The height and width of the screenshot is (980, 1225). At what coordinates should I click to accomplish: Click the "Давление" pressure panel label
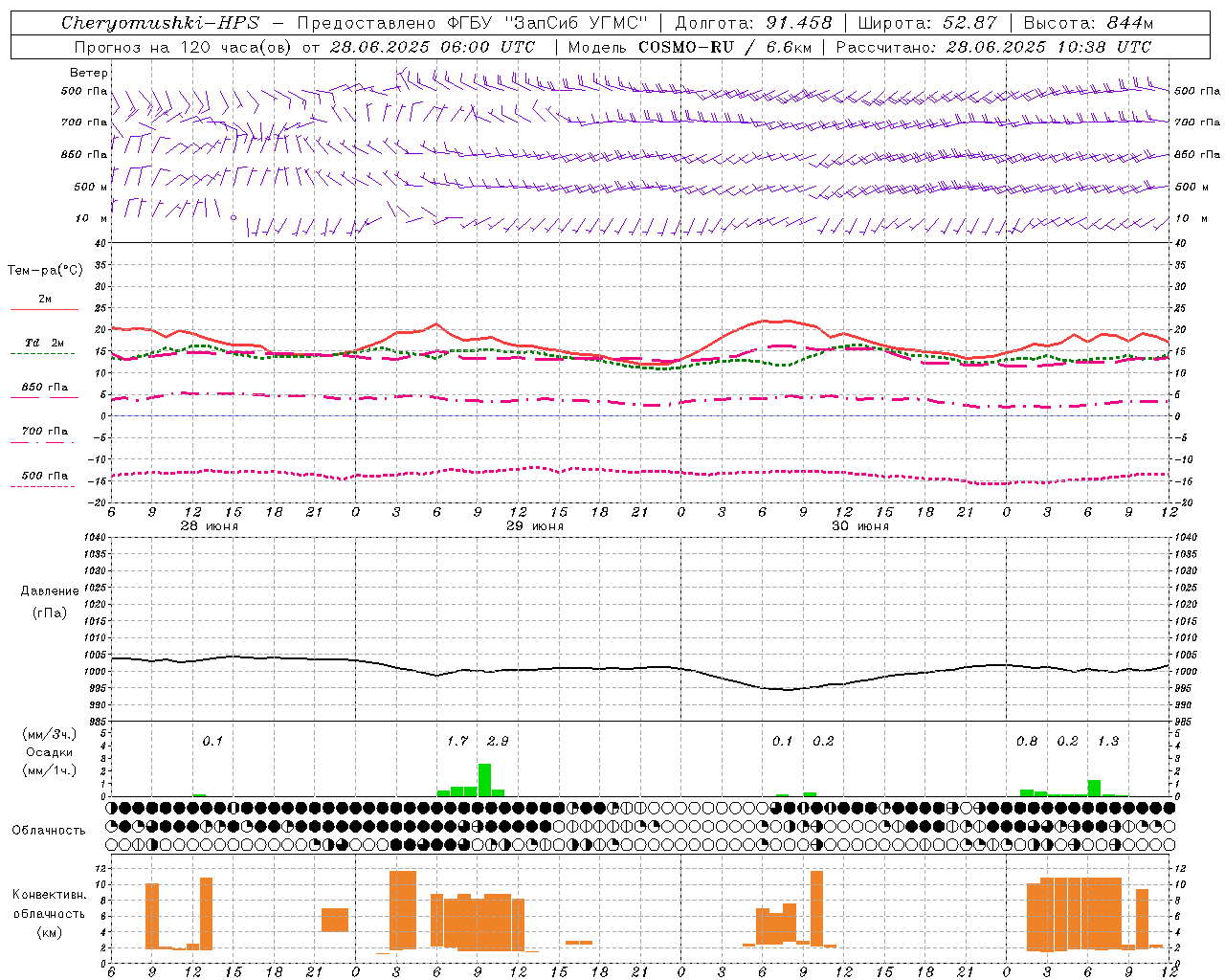coord(50,591)
